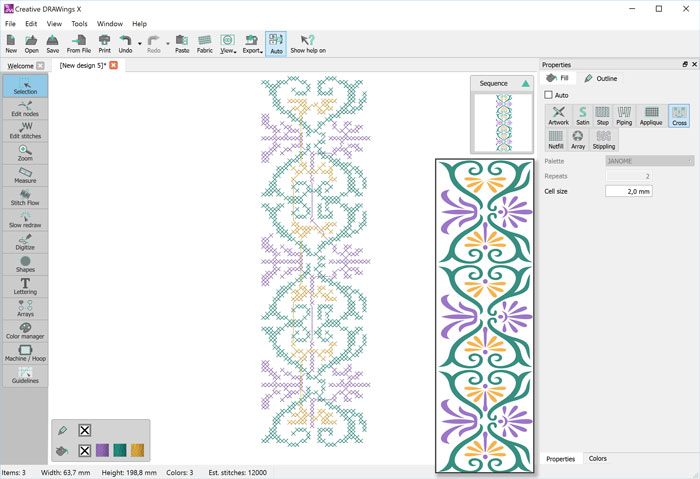The width and height of the screenshot is (700, 479).
Task: Open the Lettering tool
Action: 25,285
